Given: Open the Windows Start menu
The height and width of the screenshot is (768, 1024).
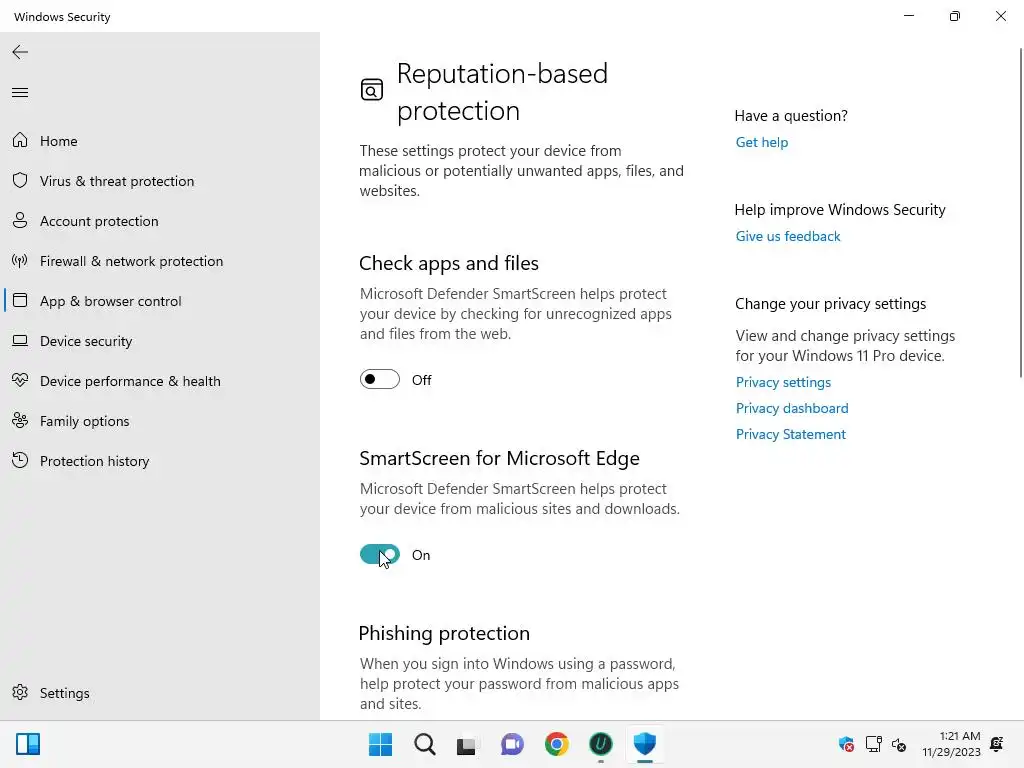Looking at the screenshot, I should coord(380,744).
